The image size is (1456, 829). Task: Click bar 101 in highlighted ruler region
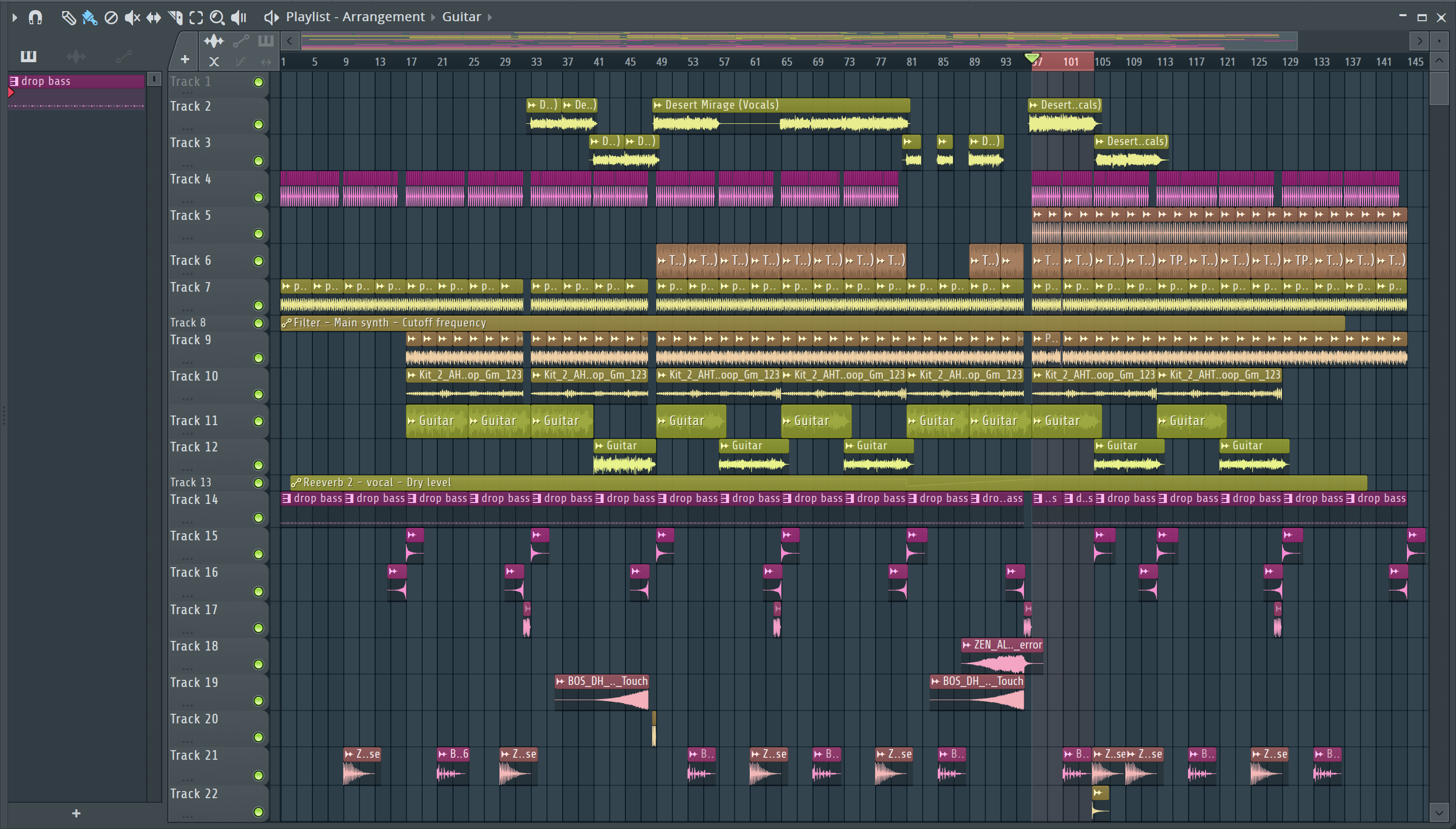pyautogui.click(x=1070, y=62)
